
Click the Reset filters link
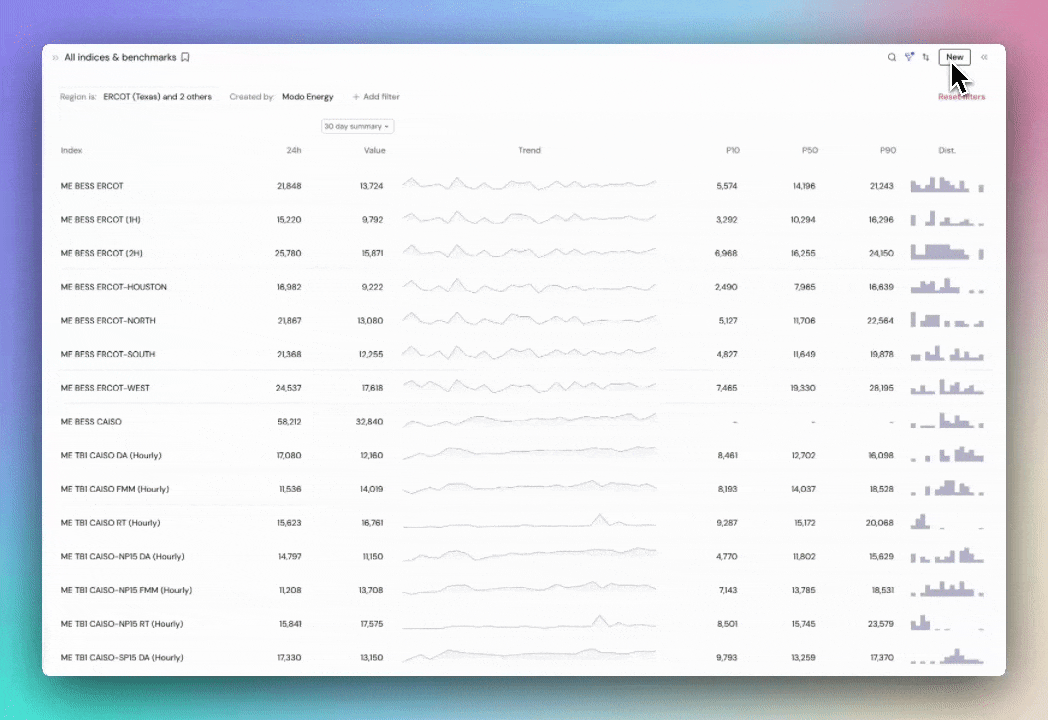[x=961, y=97]
